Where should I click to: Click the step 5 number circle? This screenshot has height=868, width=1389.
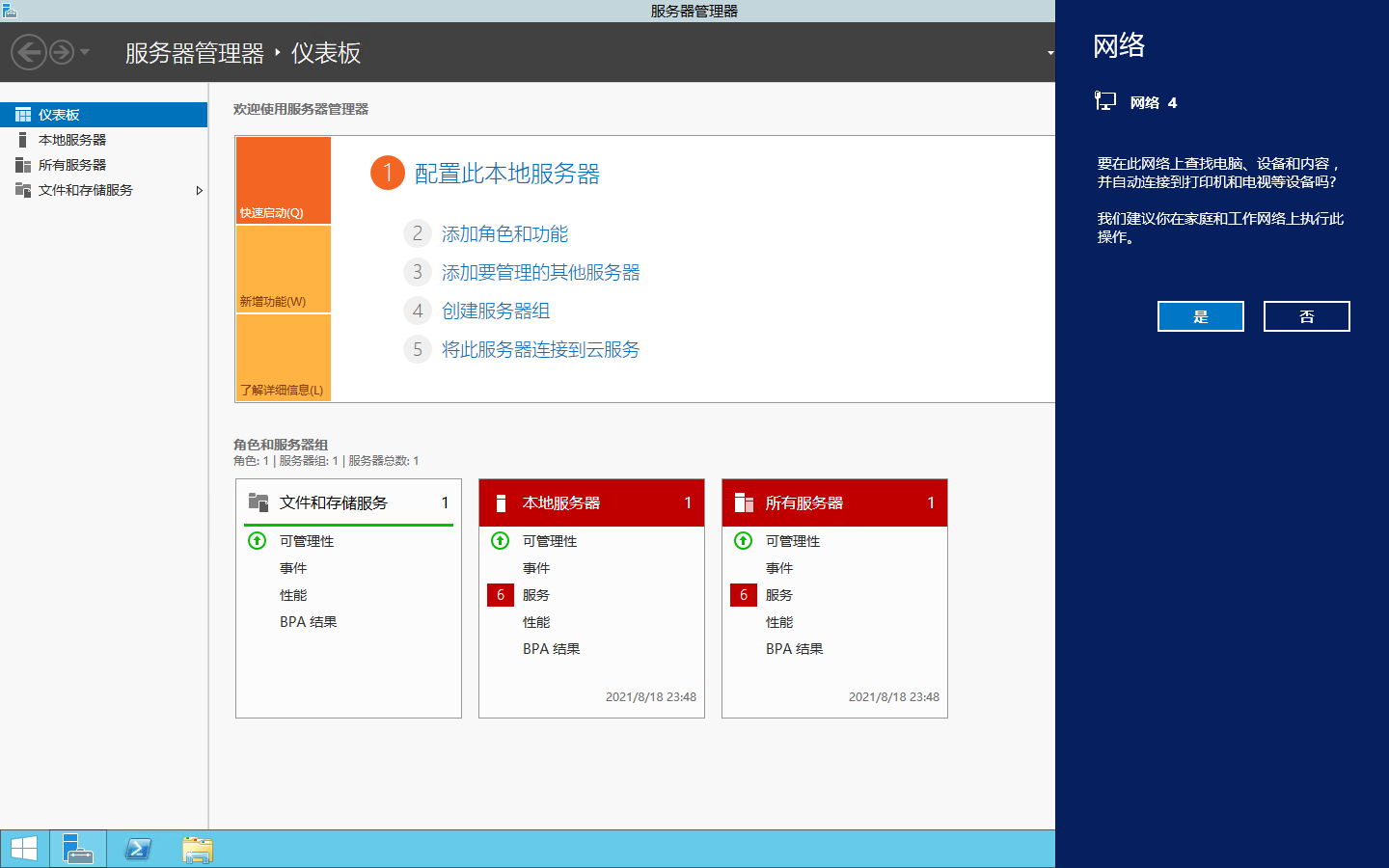coord(417,349)
